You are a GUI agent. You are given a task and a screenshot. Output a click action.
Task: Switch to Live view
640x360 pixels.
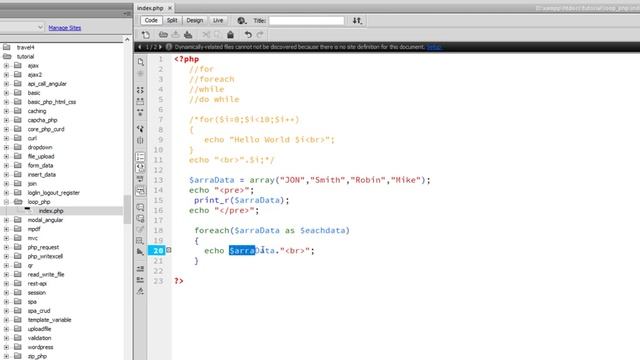coord(218,20)
